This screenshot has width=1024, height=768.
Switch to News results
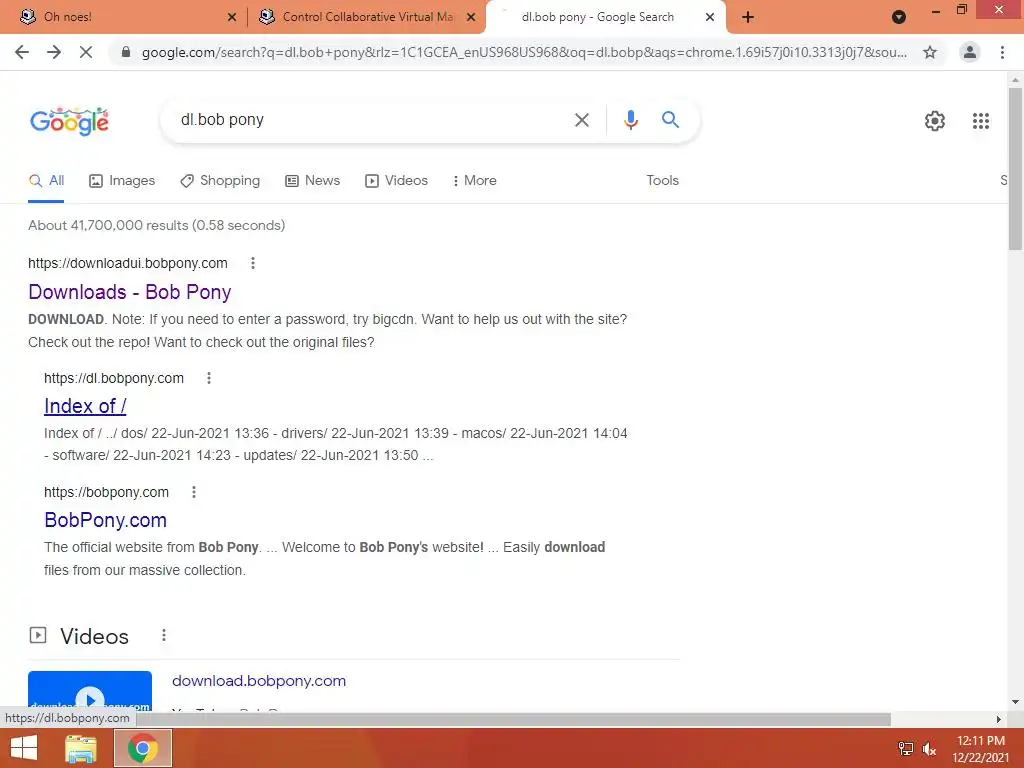click(313, 181)
